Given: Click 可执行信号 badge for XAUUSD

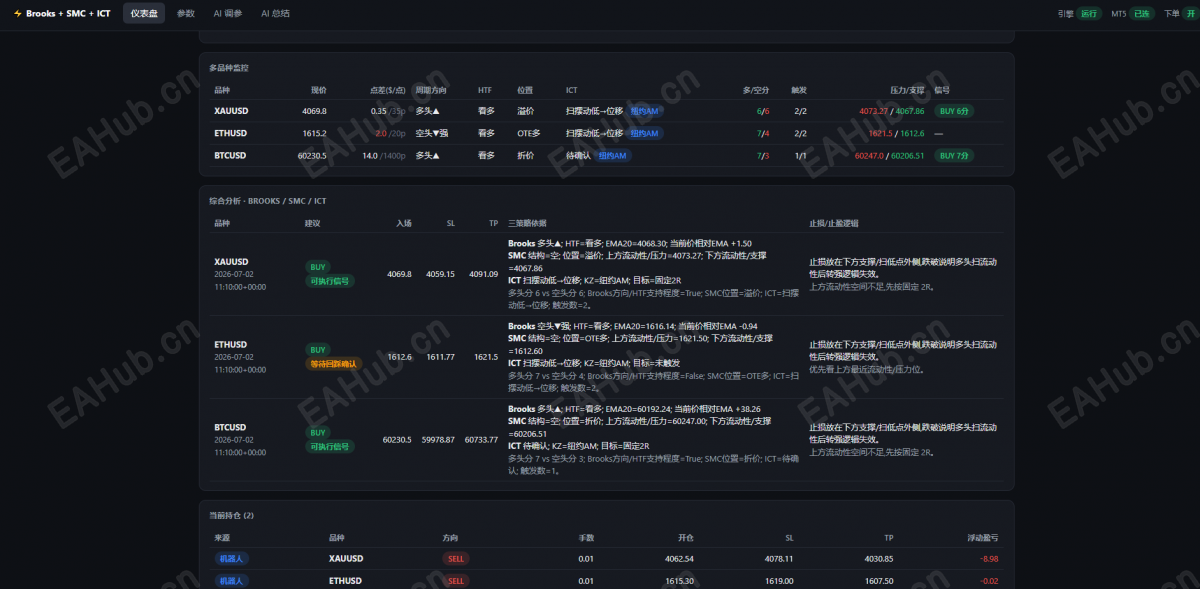Looking at the screenshot, I should click(330, 282).
